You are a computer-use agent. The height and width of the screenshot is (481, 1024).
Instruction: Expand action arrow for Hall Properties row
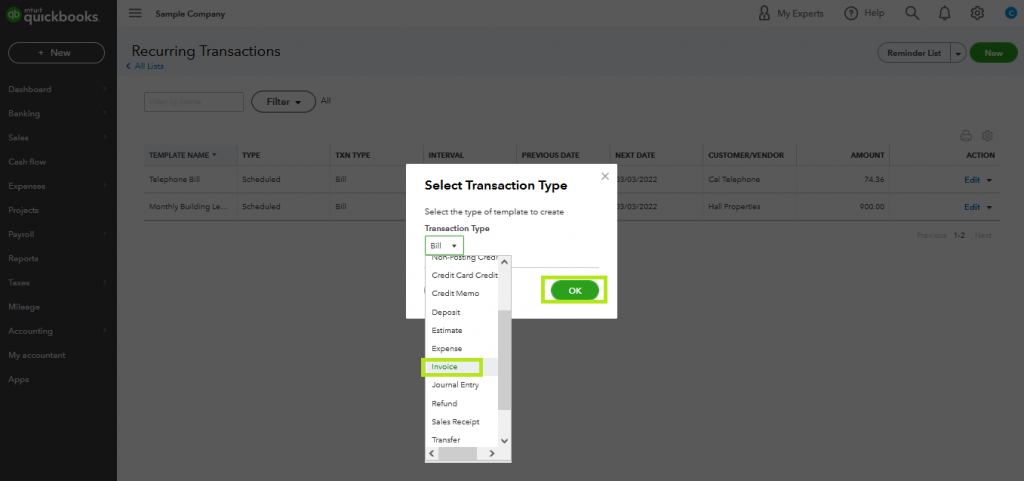pyautogui.click(x=989, y=208)
